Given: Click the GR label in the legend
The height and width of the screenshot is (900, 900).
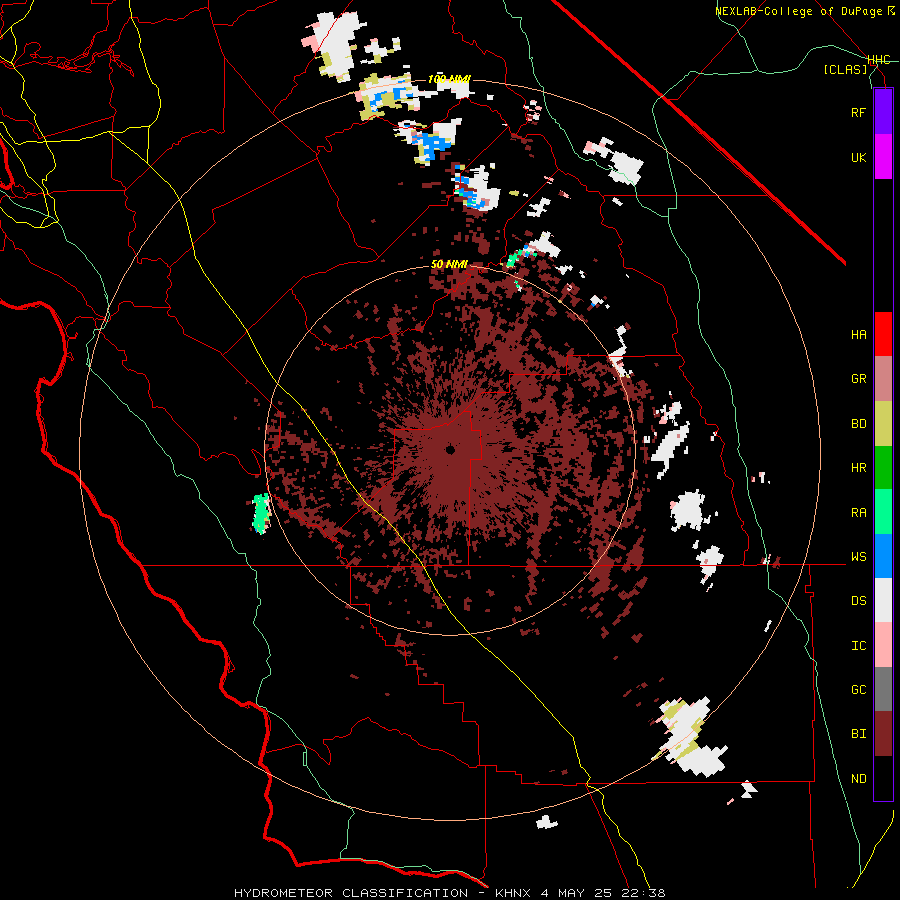Looking at the screenshot, I should (x=858, y=379).
